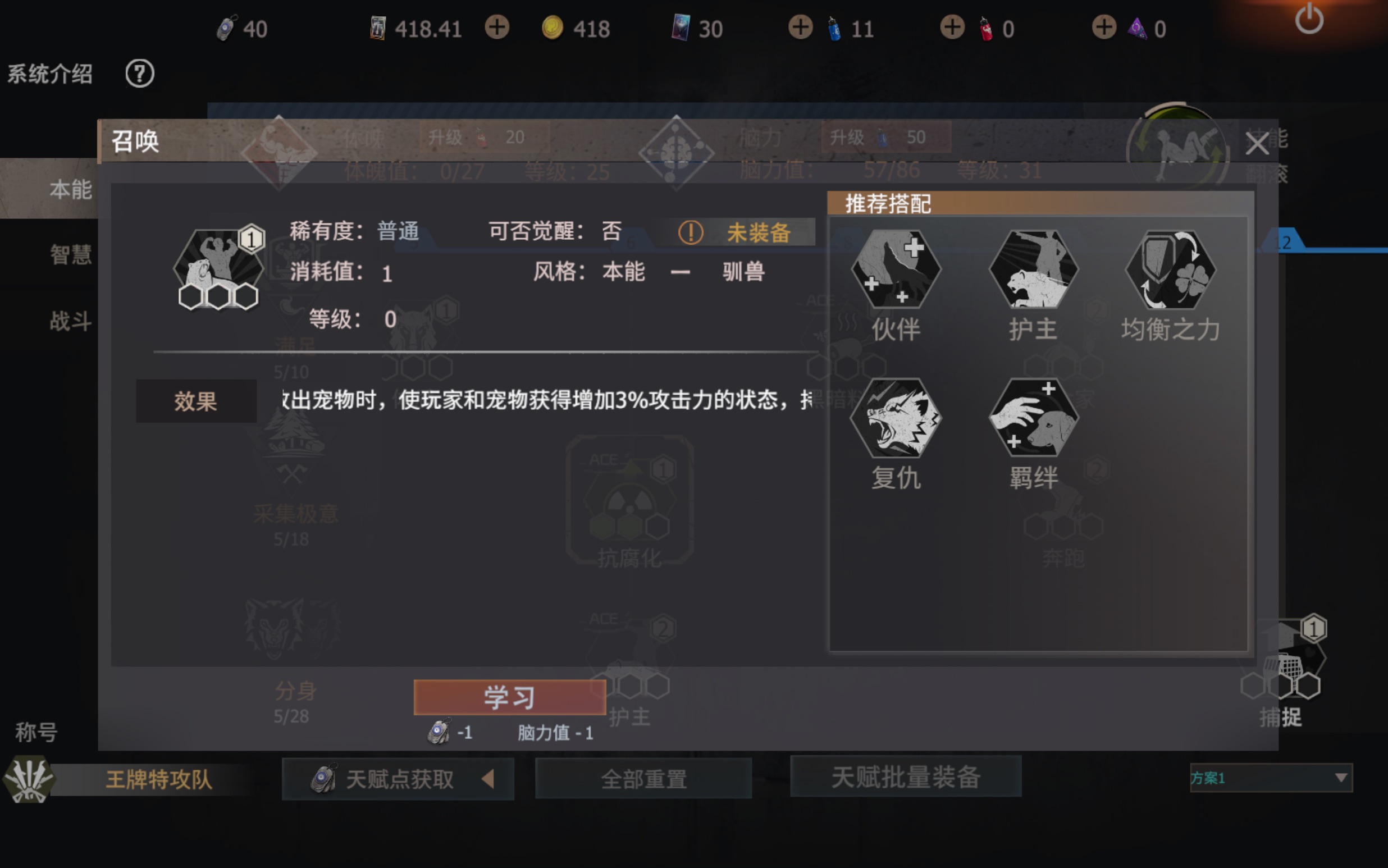The height and width of the screenshot is (868, 1388).
Task: Click the 全部重置 button
Action: pyautogui.click(x=643, y=779)
